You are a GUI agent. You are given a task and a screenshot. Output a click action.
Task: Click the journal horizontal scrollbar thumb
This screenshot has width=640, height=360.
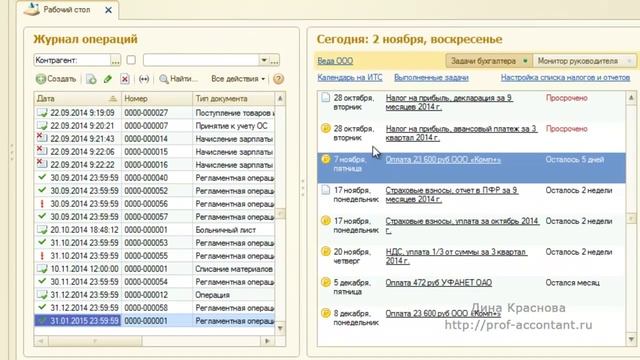(x=95, y=340)
